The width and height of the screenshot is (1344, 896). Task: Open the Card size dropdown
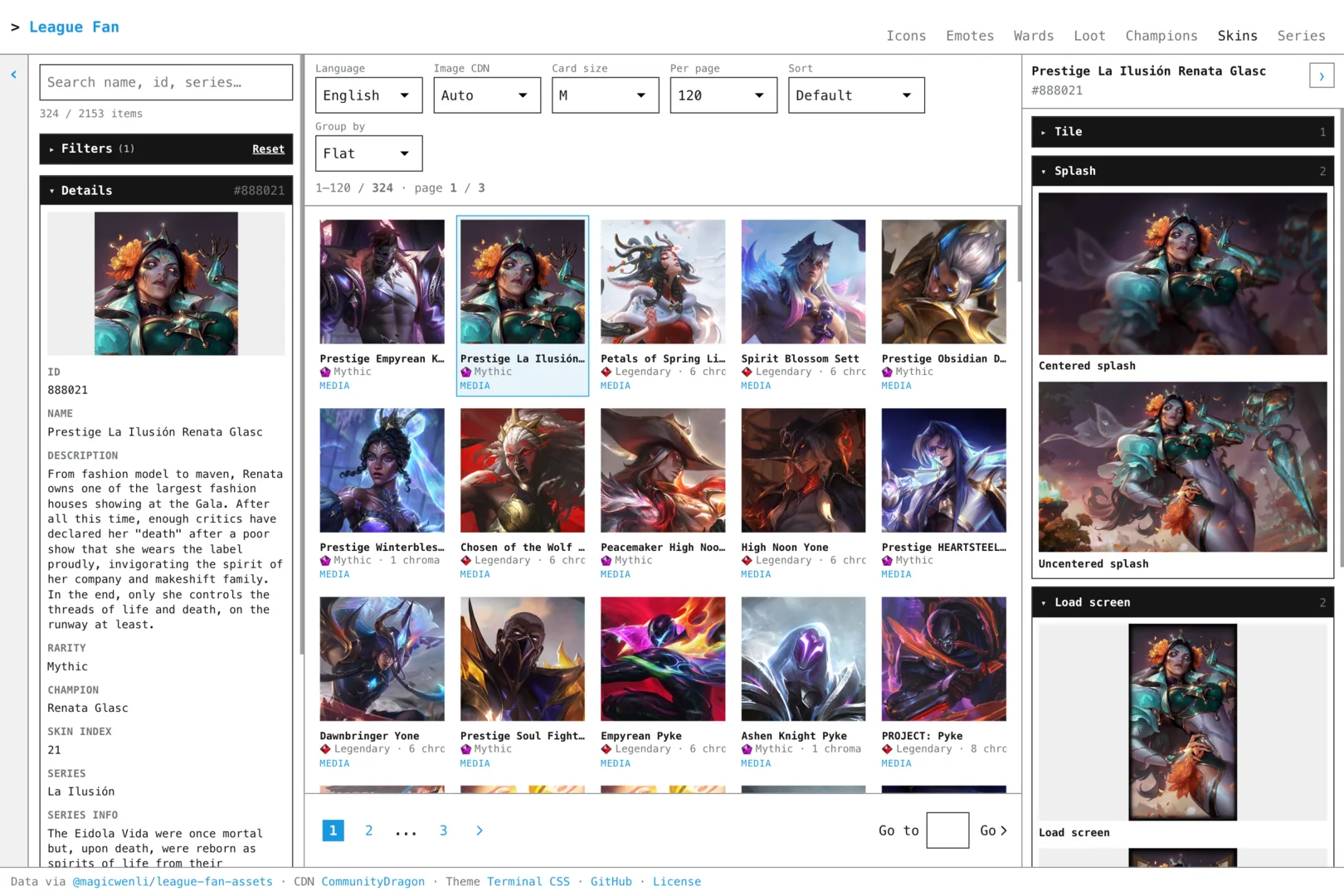606,95
